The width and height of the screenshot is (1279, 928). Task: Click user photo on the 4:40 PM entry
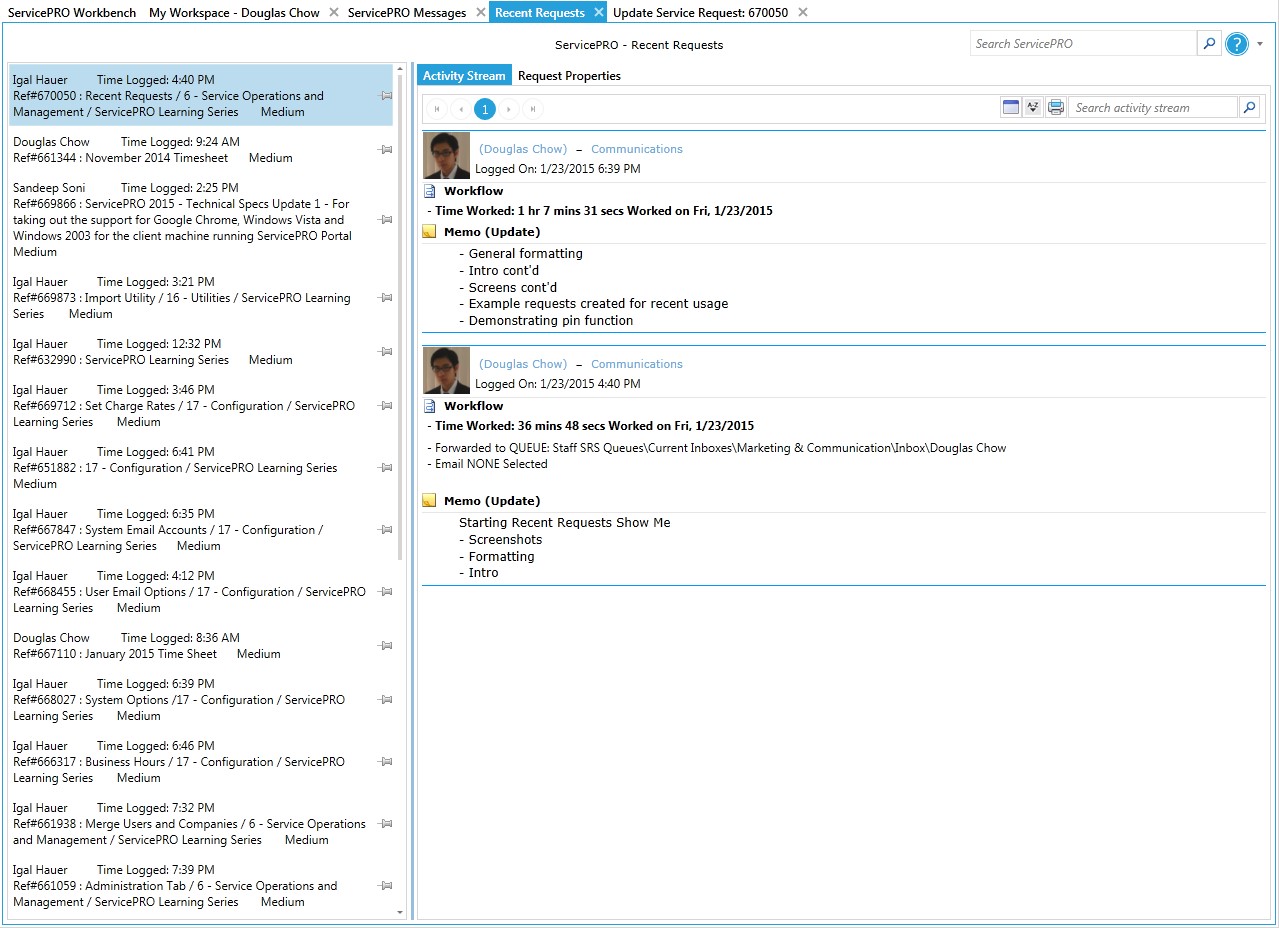447,371
